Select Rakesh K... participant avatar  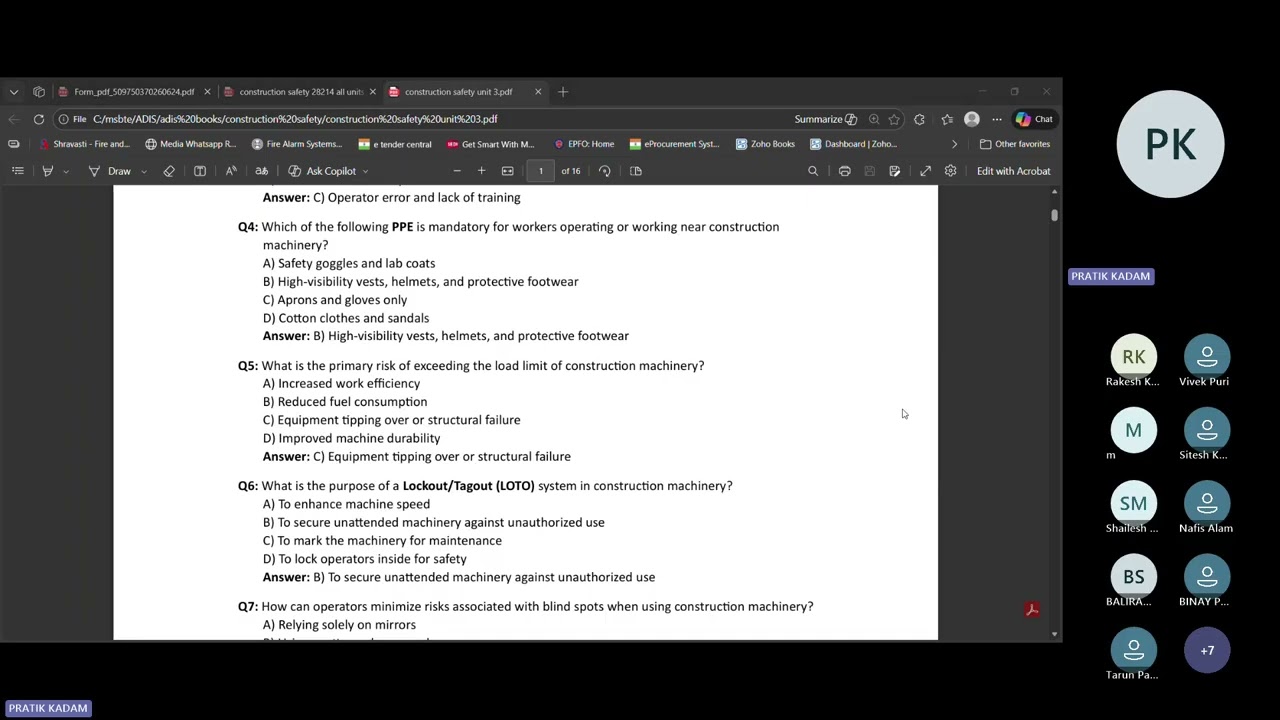pos(1133,357)
